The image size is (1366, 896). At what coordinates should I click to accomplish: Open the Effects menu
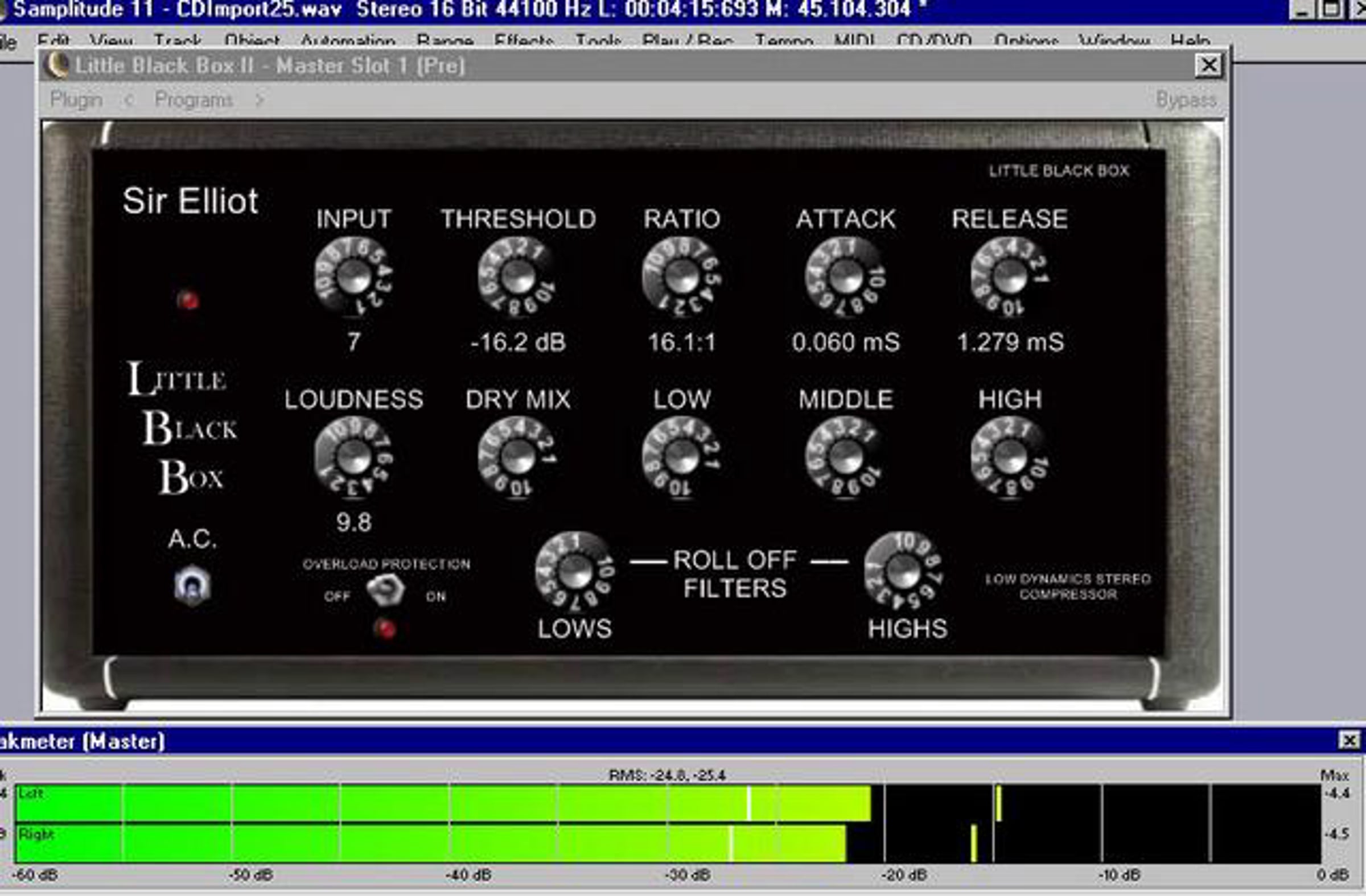pyautogui.click(x=524, y=41)
